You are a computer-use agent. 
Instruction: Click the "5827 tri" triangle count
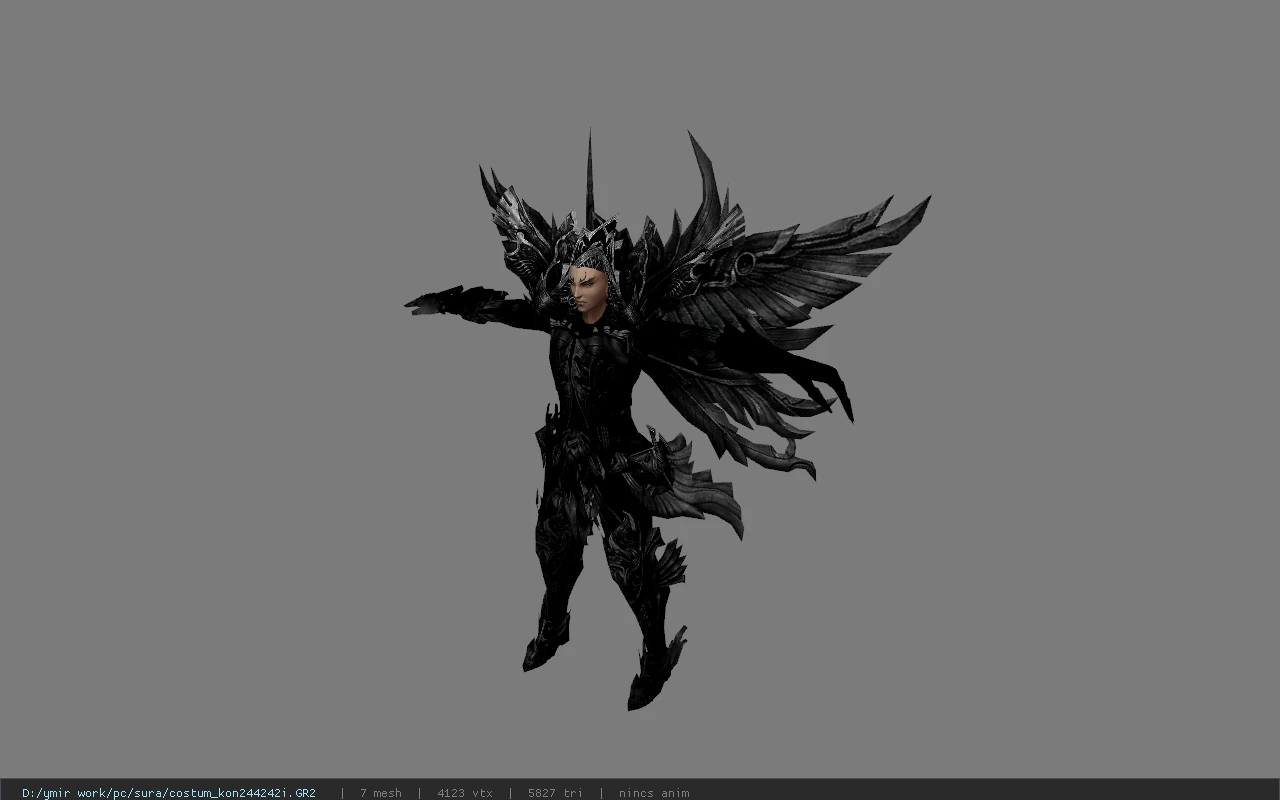pos(555,793)
